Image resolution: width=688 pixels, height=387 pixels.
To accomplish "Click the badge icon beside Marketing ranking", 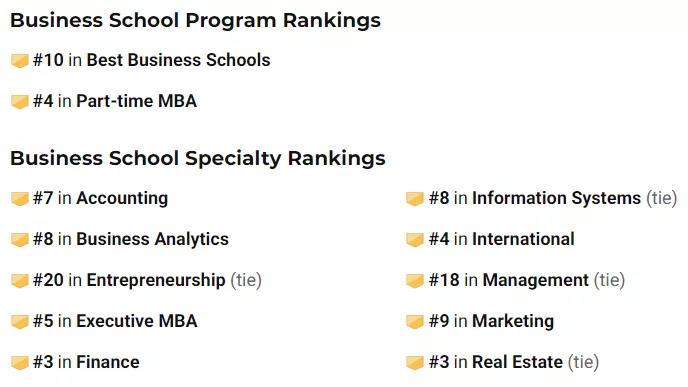I will (415, 322).
